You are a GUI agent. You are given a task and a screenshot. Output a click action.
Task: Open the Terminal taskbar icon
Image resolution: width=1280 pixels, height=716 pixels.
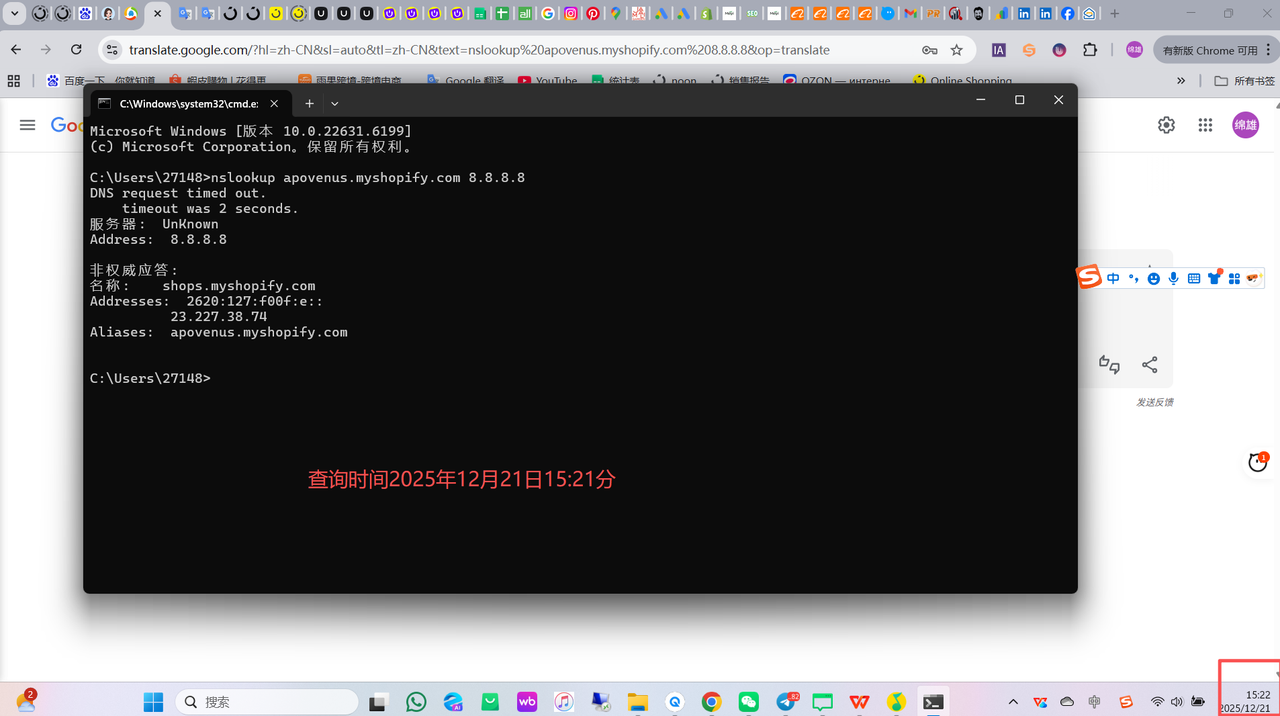pos(933,702)
